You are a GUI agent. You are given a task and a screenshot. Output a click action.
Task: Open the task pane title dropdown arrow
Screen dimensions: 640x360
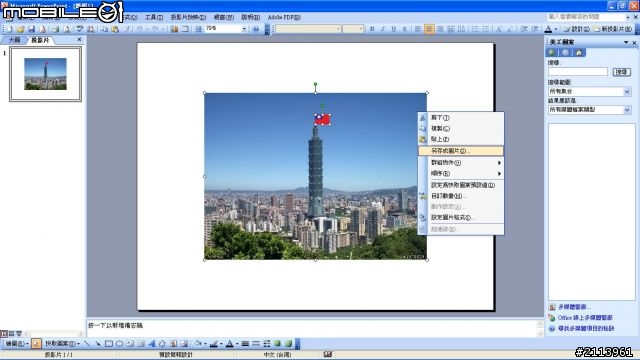(x=626, y=42)
